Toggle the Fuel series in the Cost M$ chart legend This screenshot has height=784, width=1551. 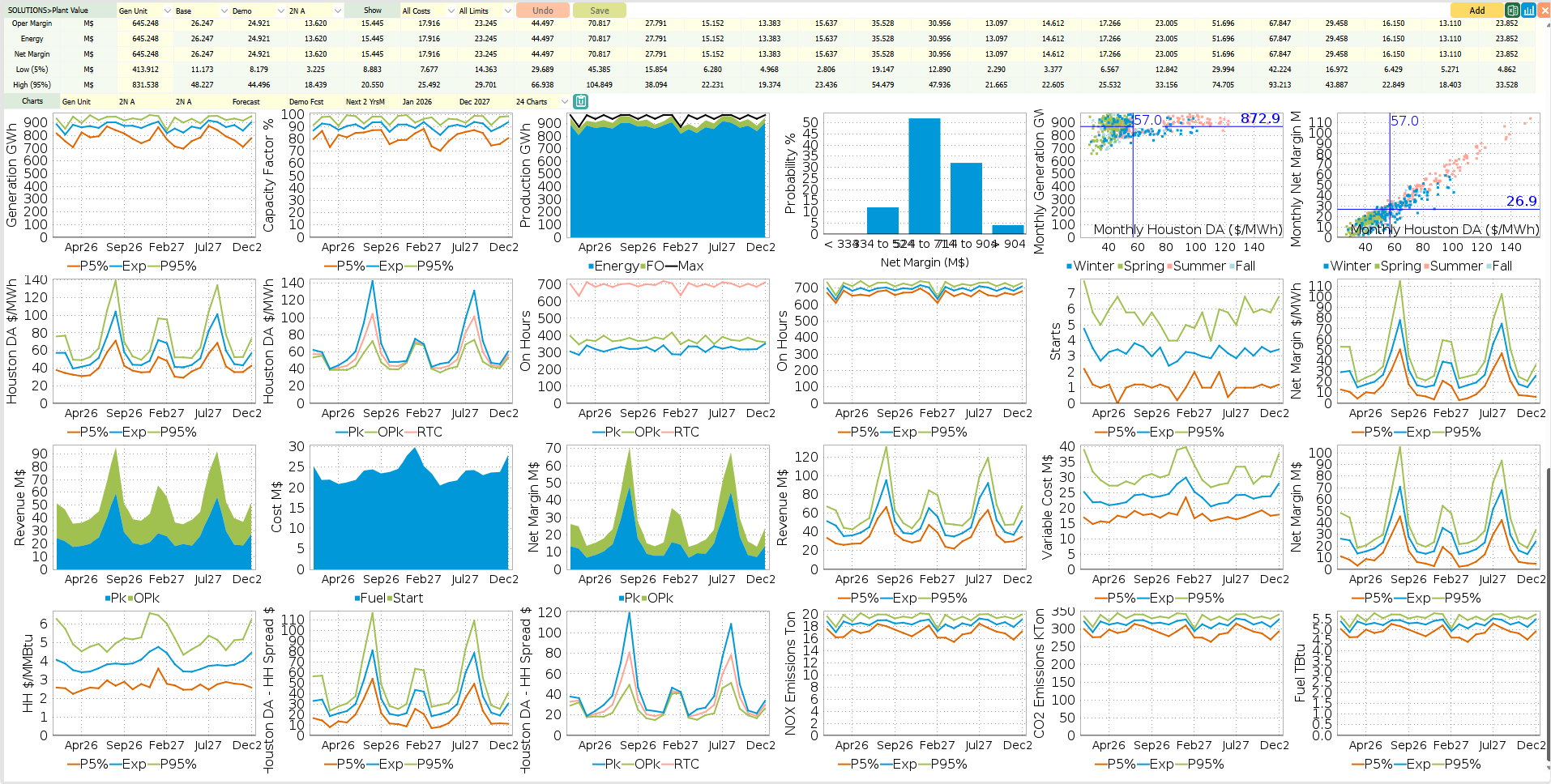click(369, 598)
